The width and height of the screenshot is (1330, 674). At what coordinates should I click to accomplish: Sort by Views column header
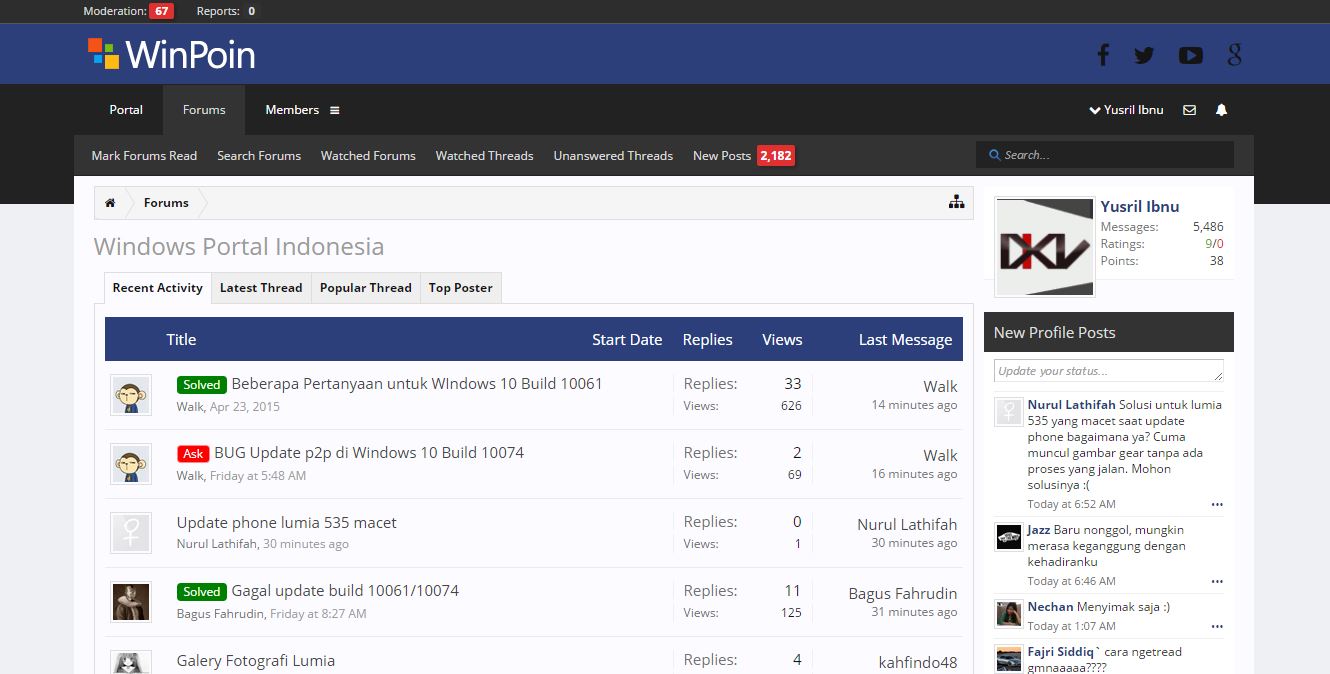click(782, 340)
